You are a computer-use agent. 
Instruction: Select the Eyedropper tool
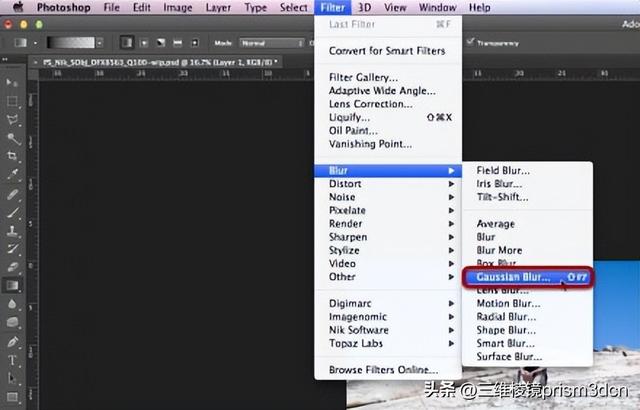click(12, 174)
